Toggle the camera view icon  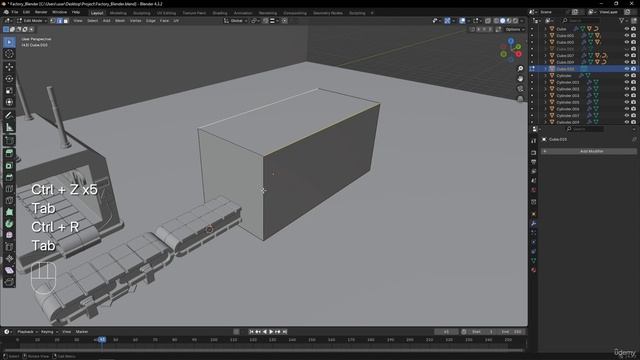pyautogui.click(x=520, y=89)
